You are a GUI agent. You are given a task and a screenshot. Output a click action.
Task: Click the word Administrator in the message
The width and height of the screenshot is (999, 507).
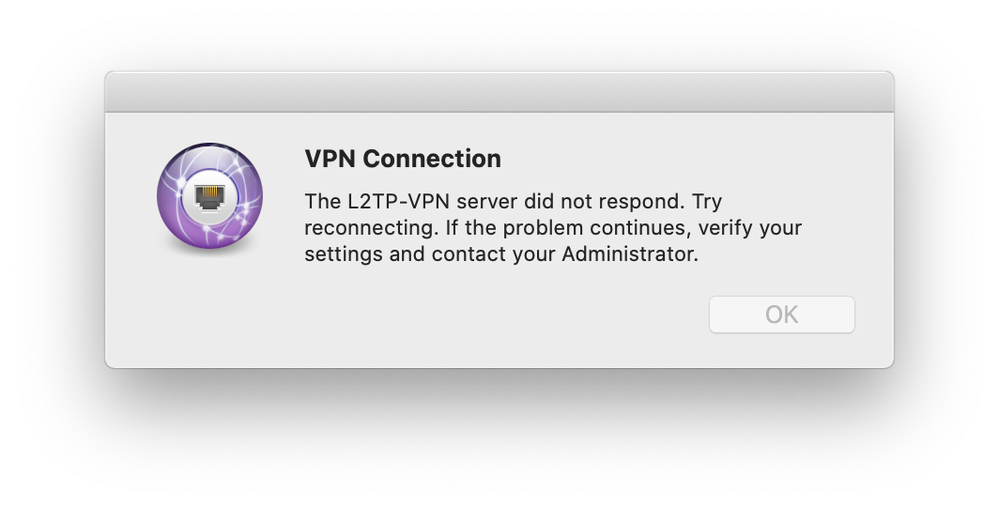coord(627,254)
